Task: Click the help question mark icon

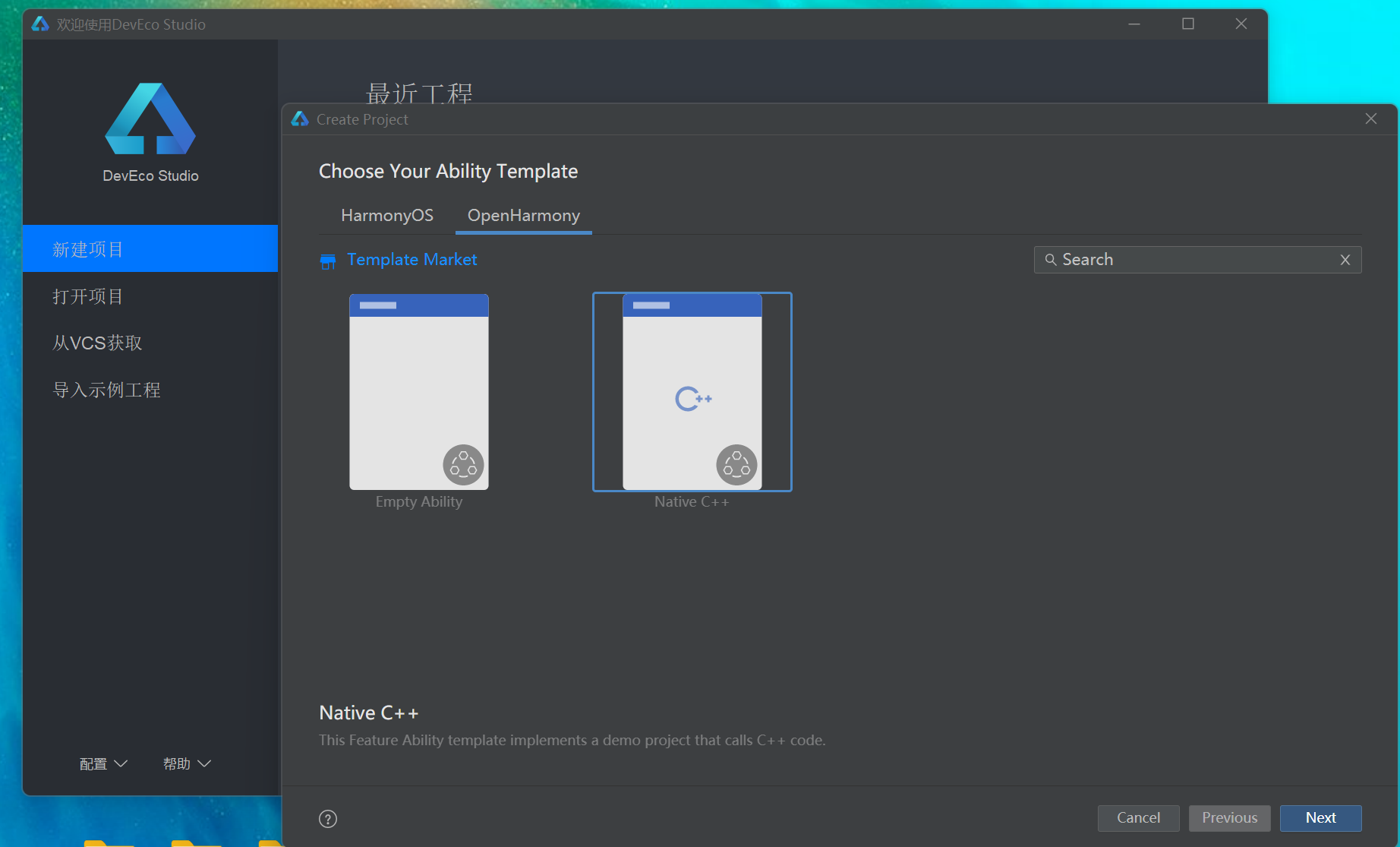Action: point(328,819)
